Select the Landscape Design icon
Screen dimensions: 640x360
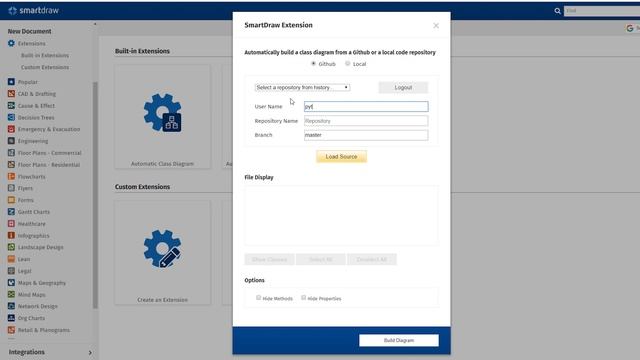click(11, 247)
